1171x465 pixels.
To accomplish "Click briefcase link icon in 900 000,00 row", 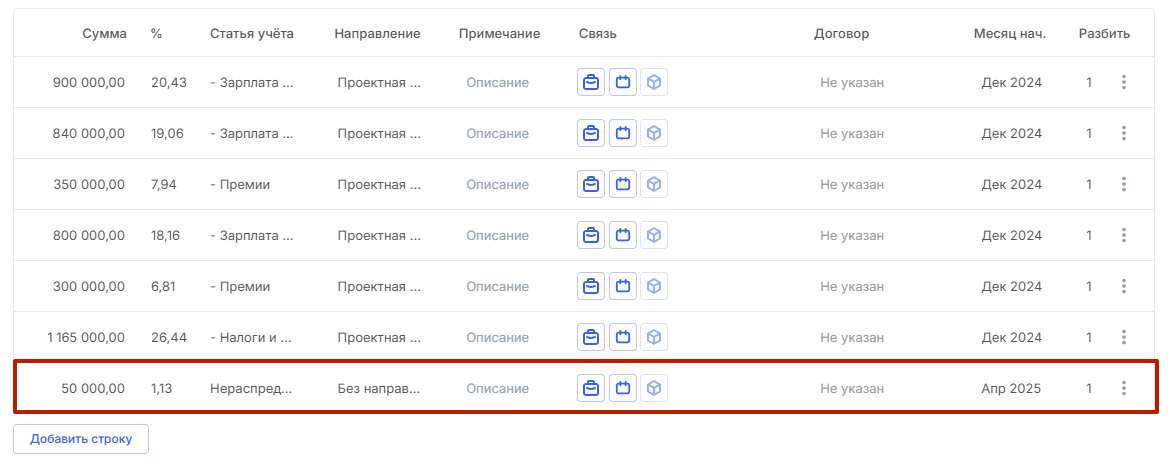I will point(591,82).
